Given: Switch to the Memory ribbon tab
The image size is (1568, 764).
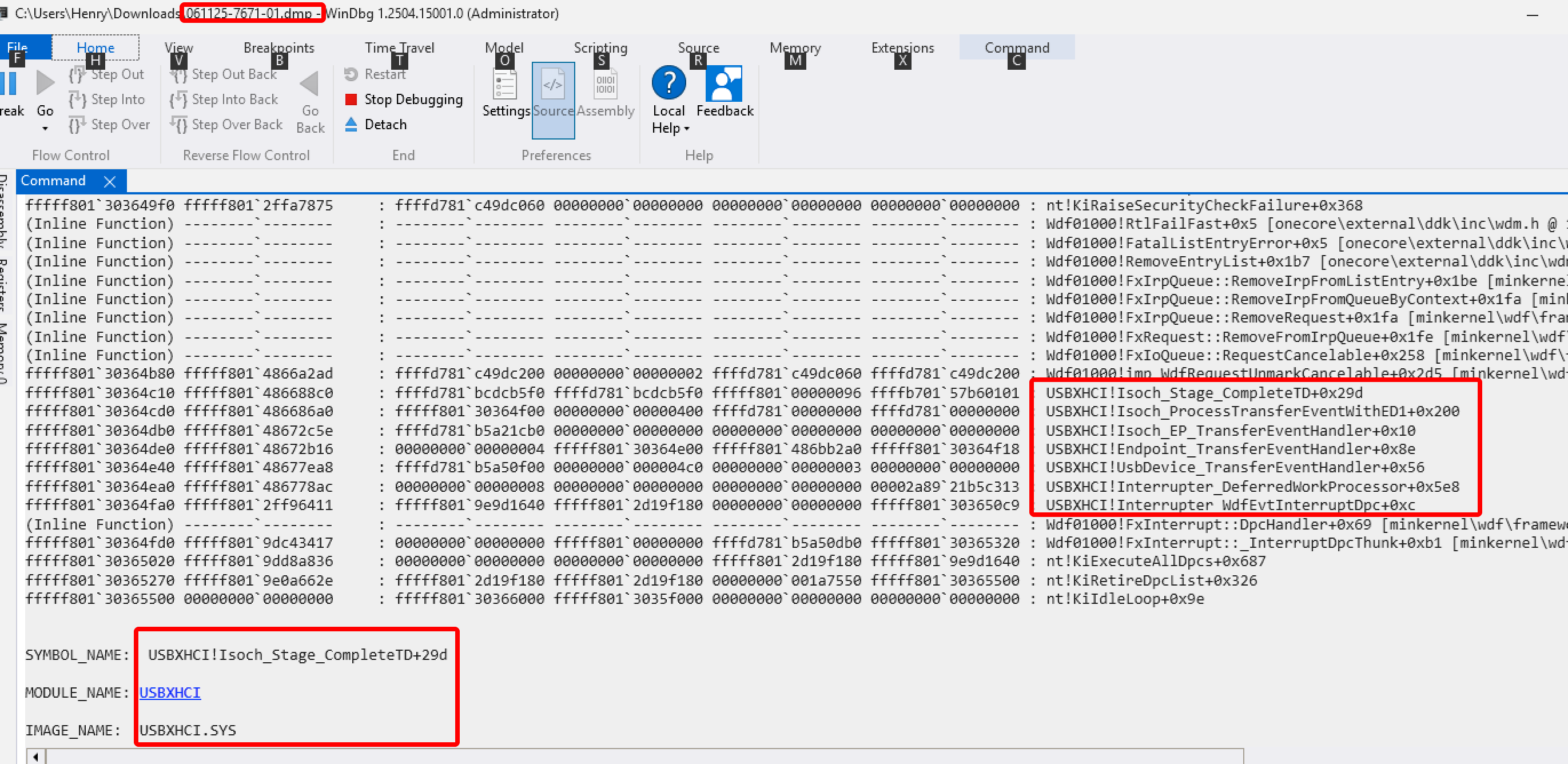Looking at the screenshot, I should click(795, 47).
